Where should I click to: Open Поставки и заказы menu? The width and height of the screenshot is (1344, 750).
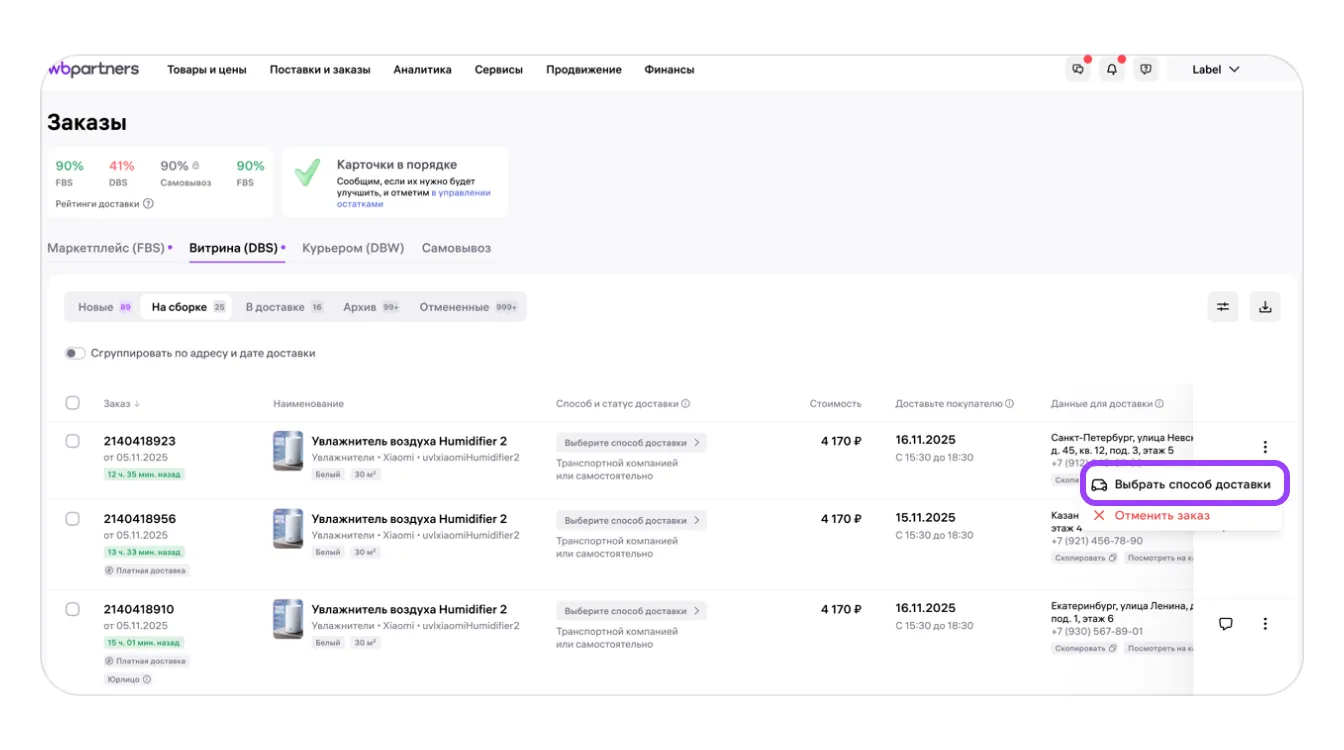(320, 70)
